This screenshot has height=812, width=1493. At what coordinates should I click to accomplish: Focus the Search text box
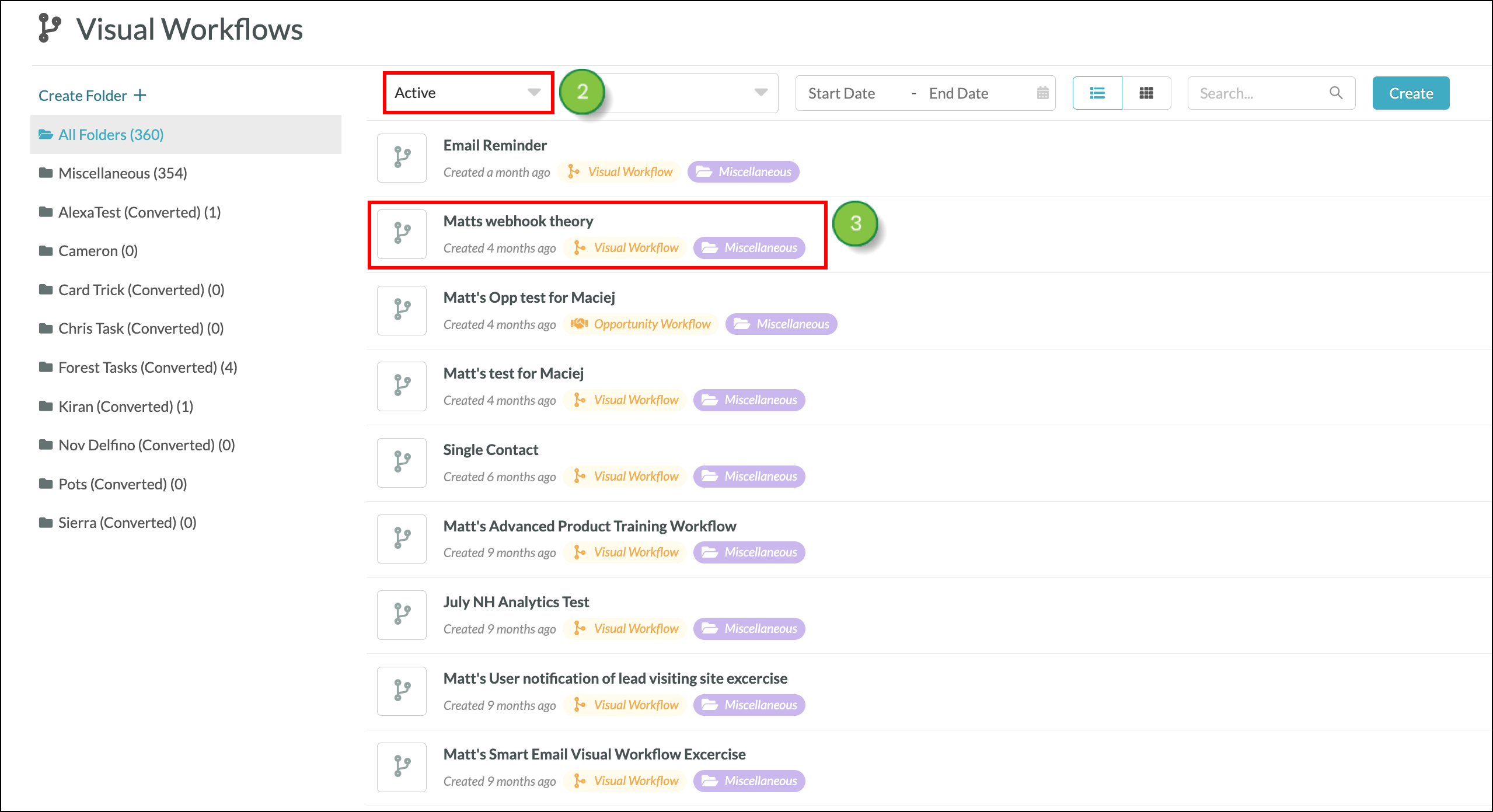click(1255, 93)
